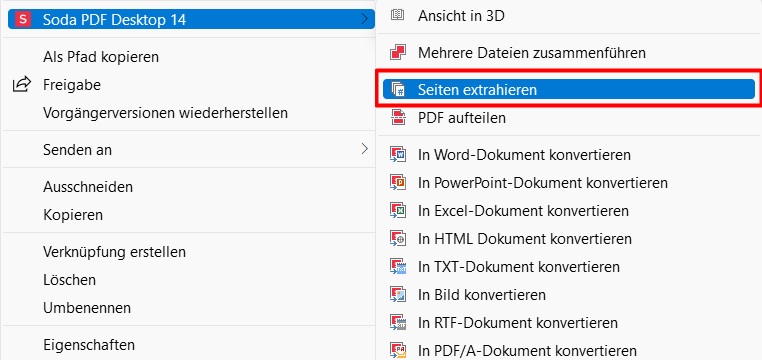The width and height of the screenshot is (762, 360).
Task: Click the PowerPoint-Dokument convert icon
Action: [x=398, y=183]
